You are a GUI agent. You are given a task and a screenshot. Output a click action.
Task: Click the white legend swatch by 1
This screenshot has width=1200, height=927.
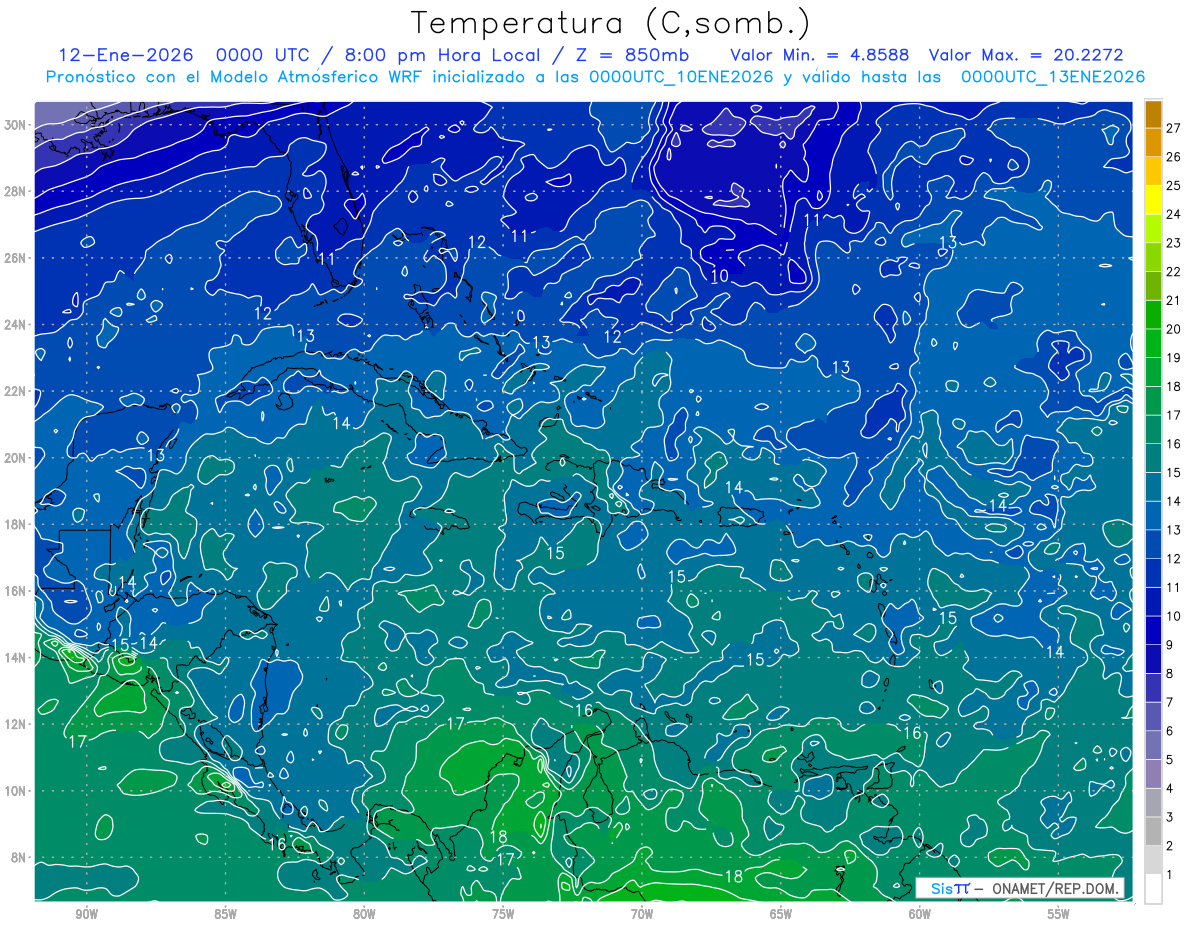pos(1153,888)
